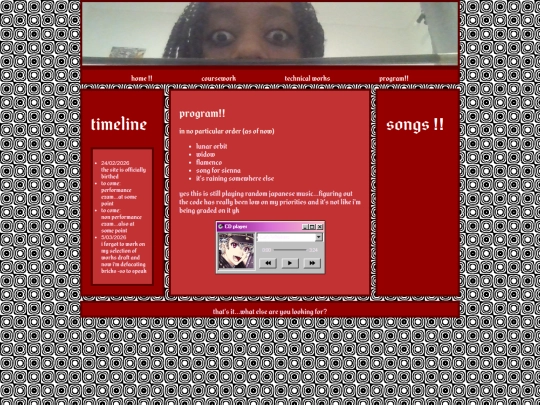Click the 'song for sienna' list item
This screenshot has width=540, height=405.
point(218,170)
